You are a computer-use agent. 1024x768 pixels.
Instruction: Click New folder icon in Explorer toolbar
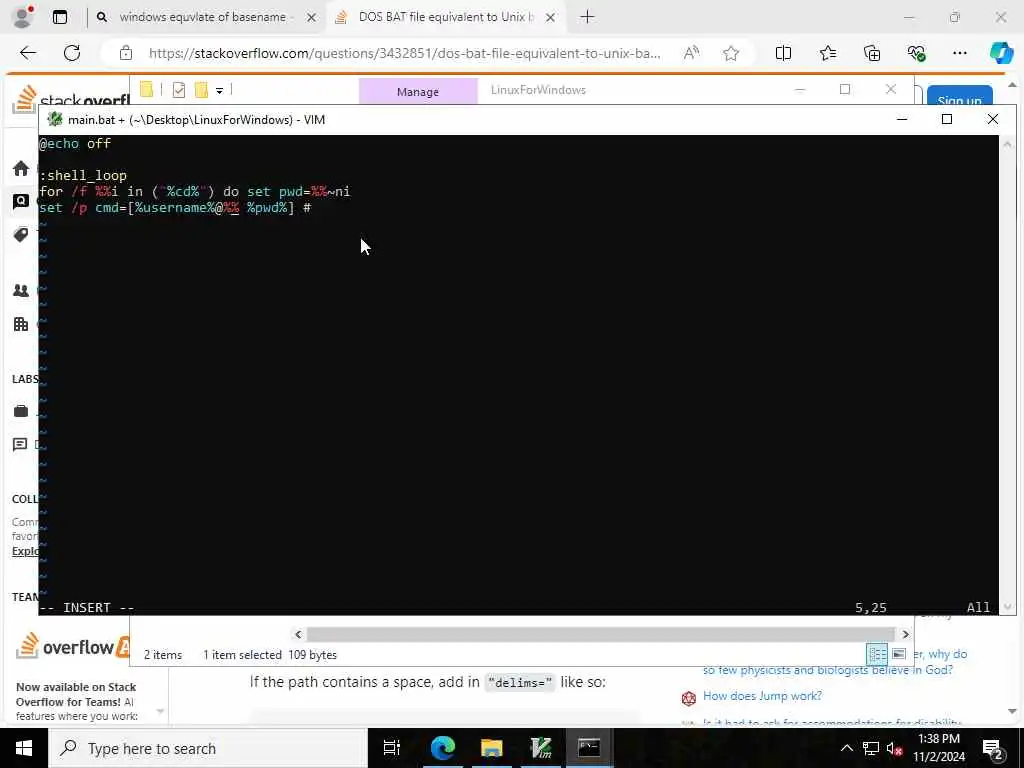coord(201,89)
